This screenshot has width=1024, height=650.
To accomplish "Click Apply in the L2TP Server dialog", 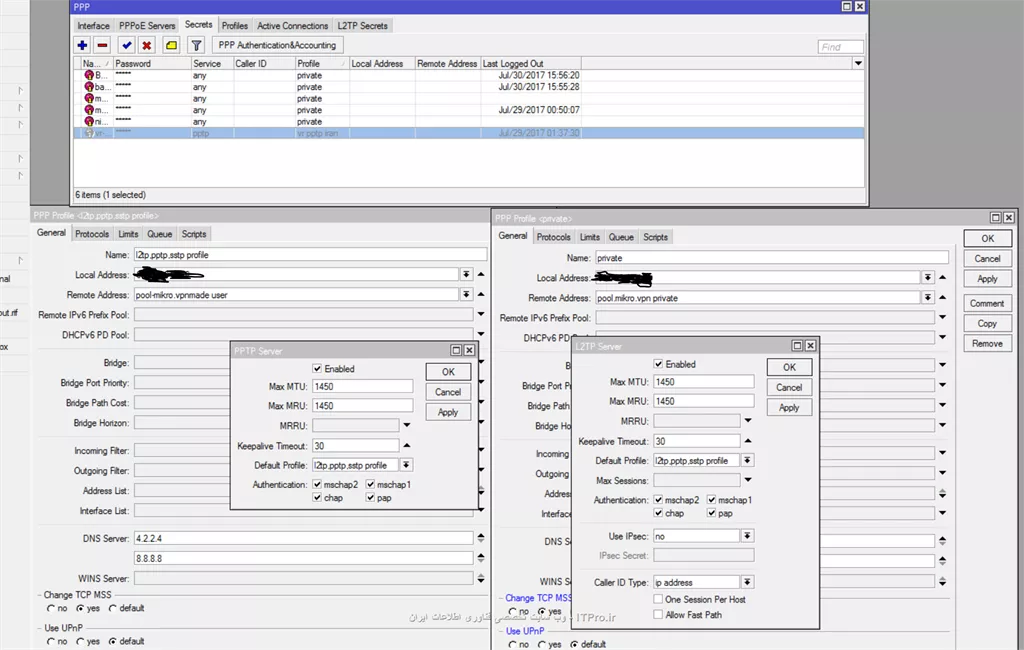I will point(789,408).
